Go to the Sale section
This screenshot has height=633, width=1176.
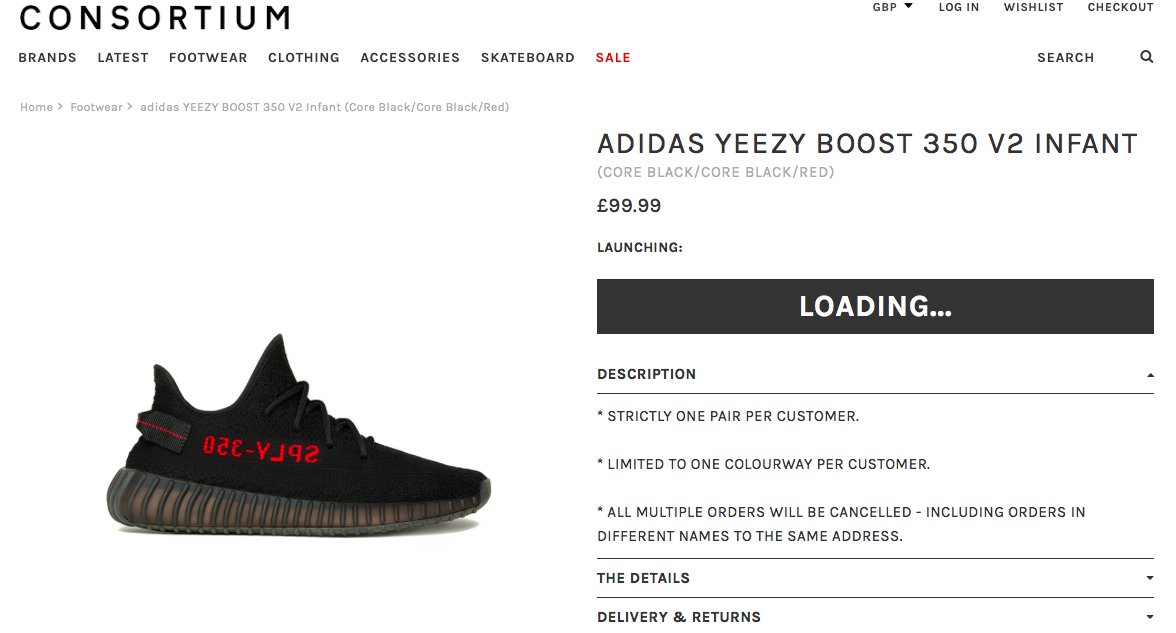pos(613,58)
